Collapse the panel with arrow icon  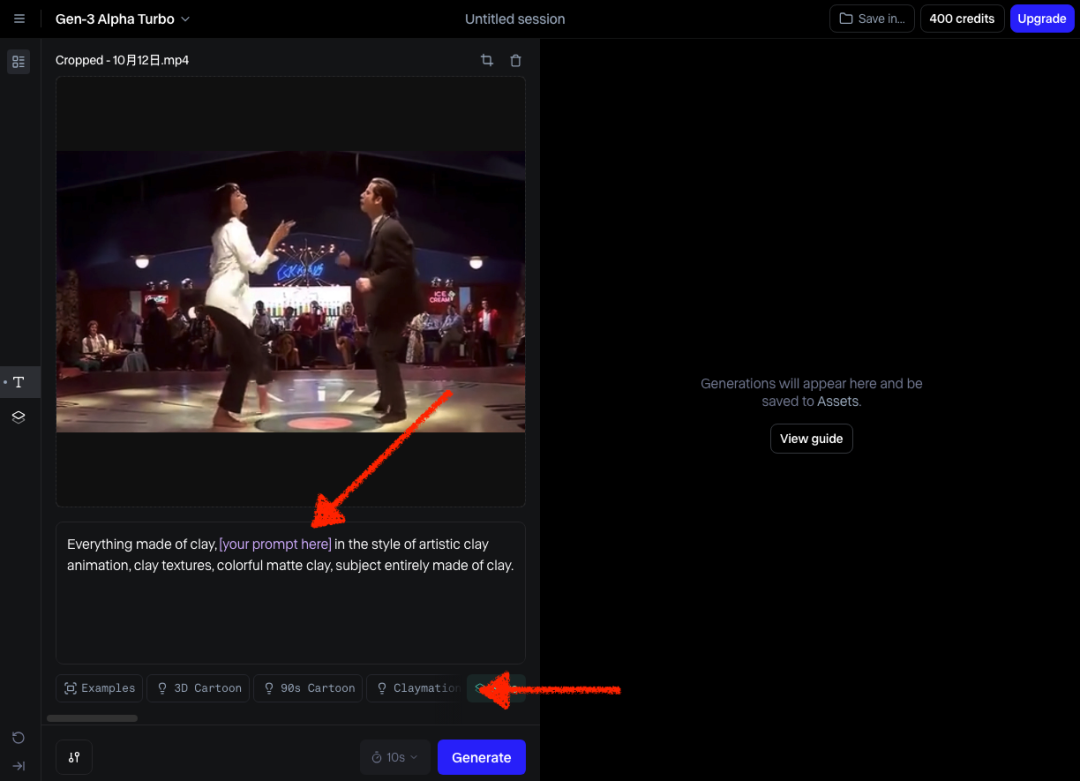pos(19,766)
